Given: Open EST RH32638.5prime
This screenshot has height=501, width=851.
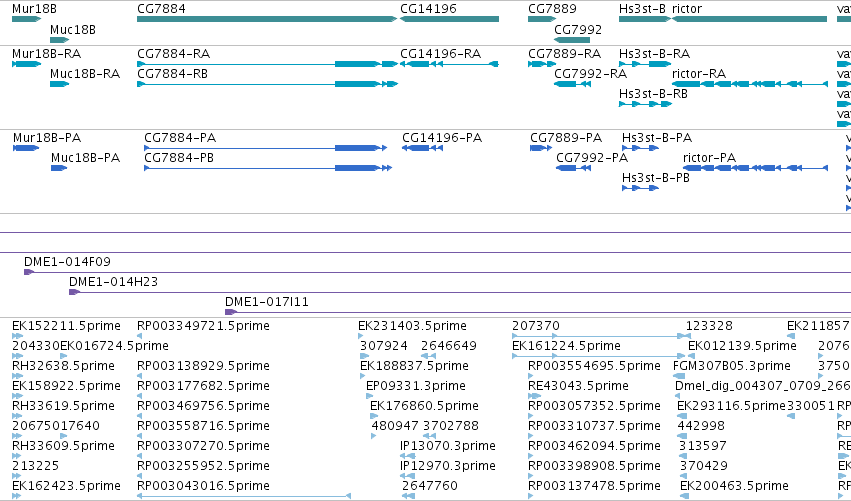Looking at the screenshot, I should click(63, 366).
